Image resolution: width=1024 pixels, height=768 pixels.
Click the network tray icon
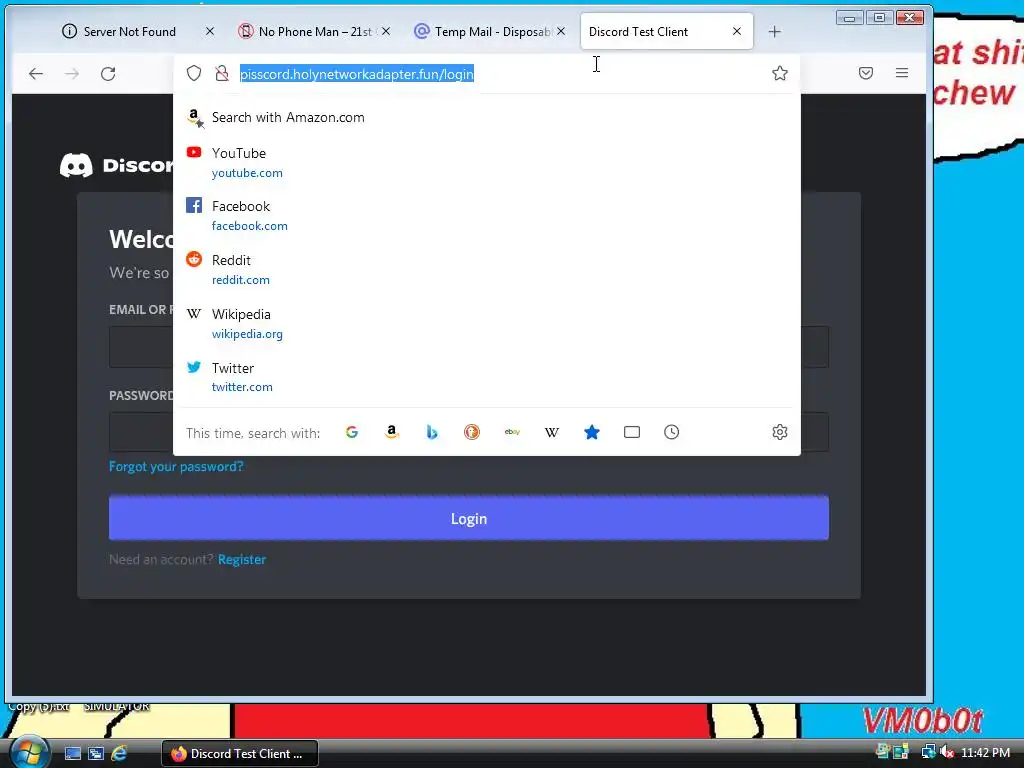(x=928, y=753)
